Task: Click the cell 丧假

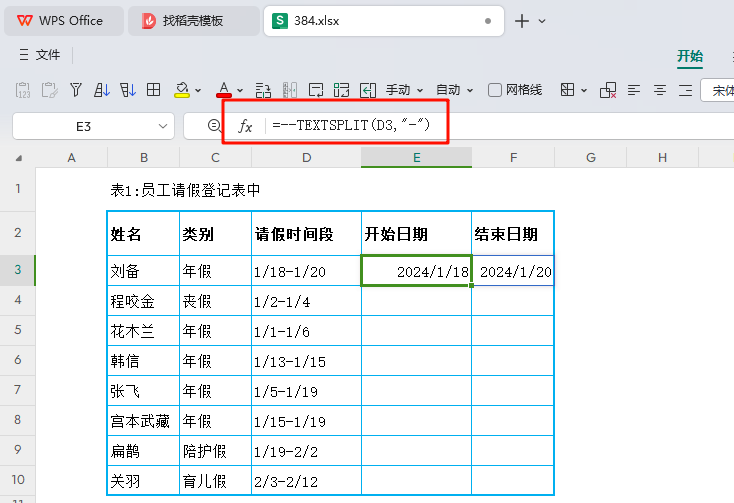Action: click(215, 301)
